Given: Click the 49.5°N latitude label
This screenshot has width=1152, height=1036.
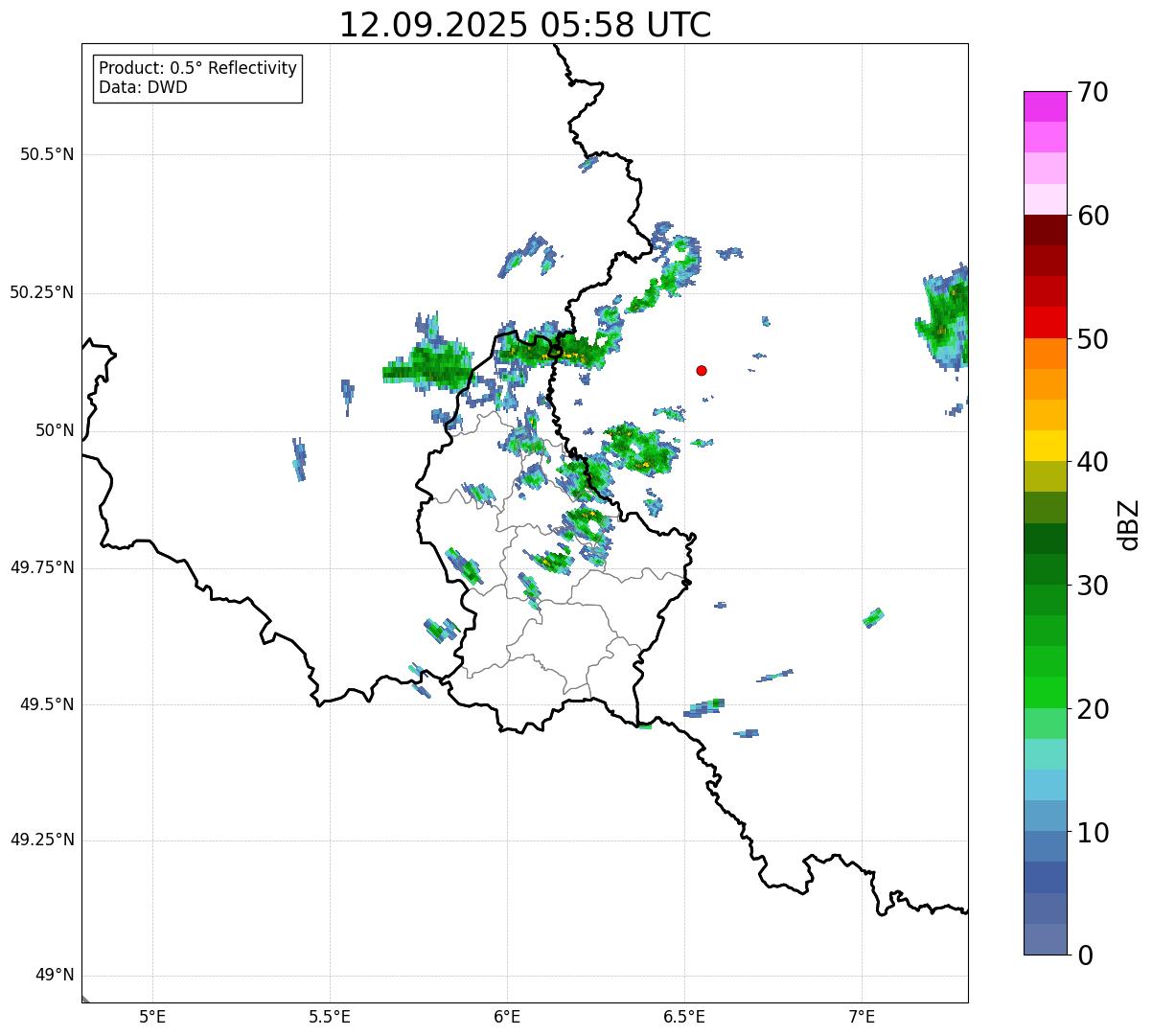Looking at the screenshot, I should pyautogui.click(x=47, y=704).
